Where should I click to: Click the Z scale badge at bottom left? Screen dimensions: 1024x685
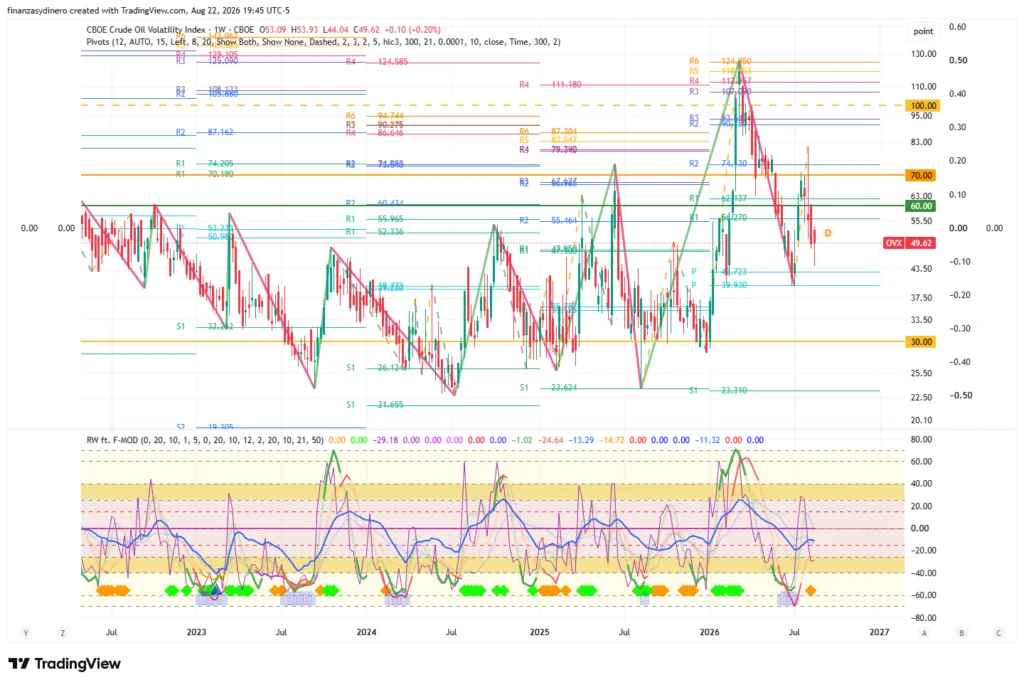coord(63,633)
